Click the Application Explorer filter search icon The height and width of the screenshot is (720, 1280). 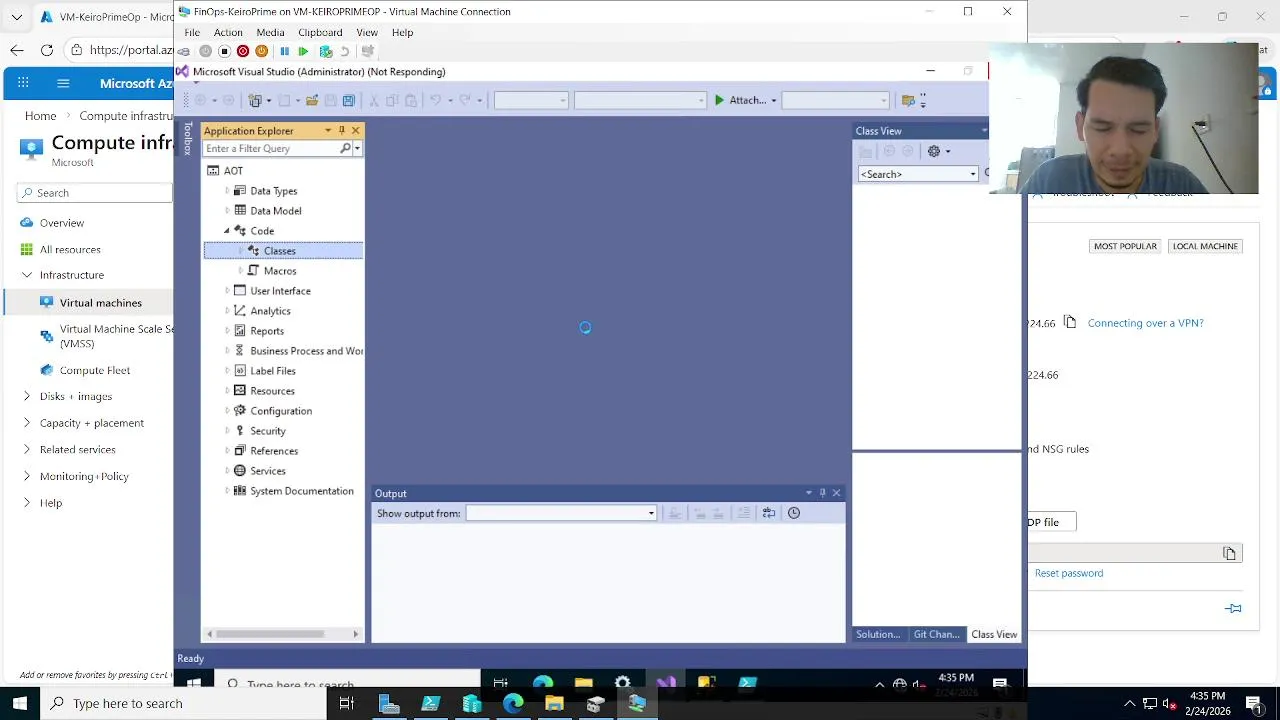pos(345,149)
